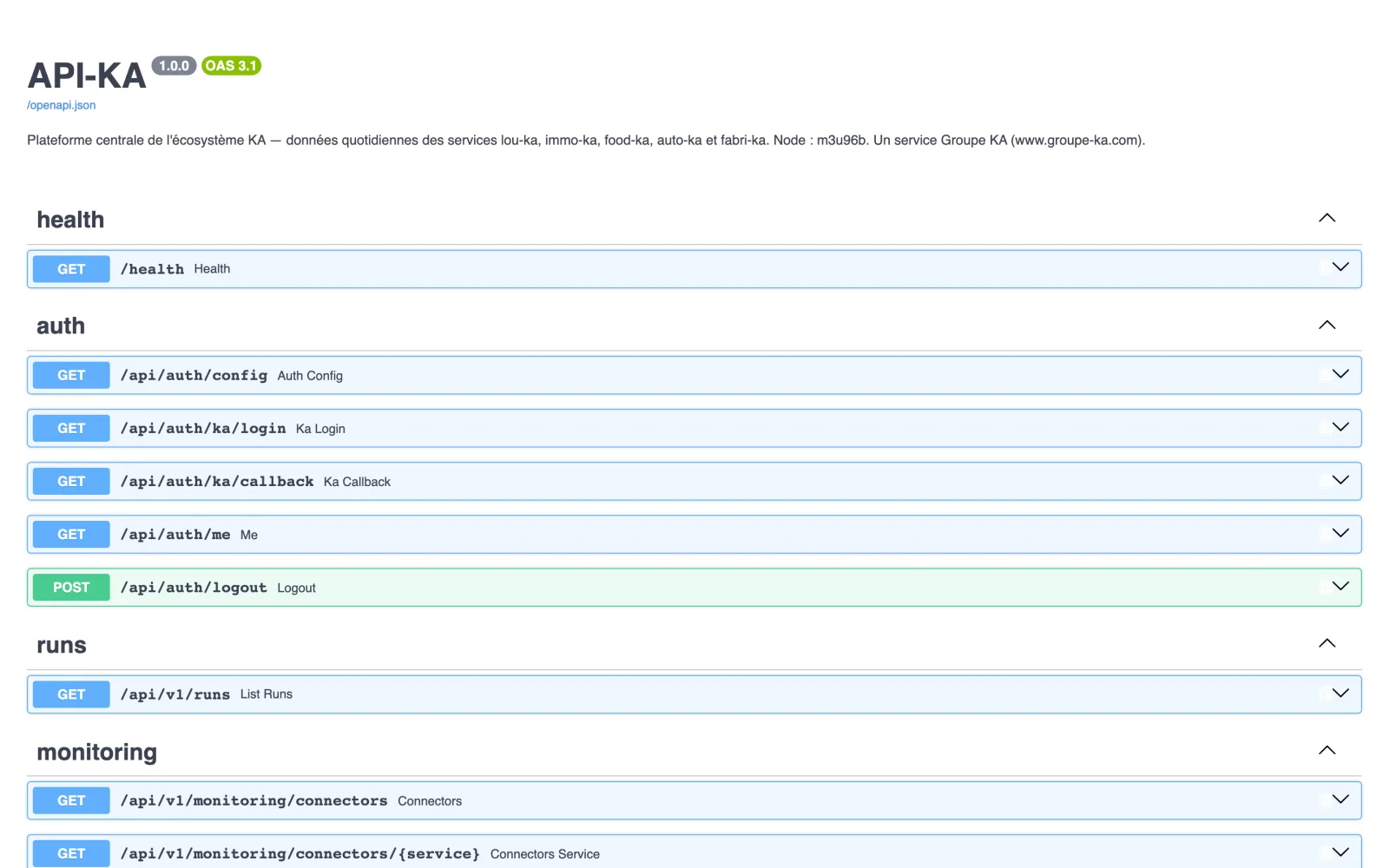
Task: Click the 'Connectors Service' summary text
Action: pos(545,854)
